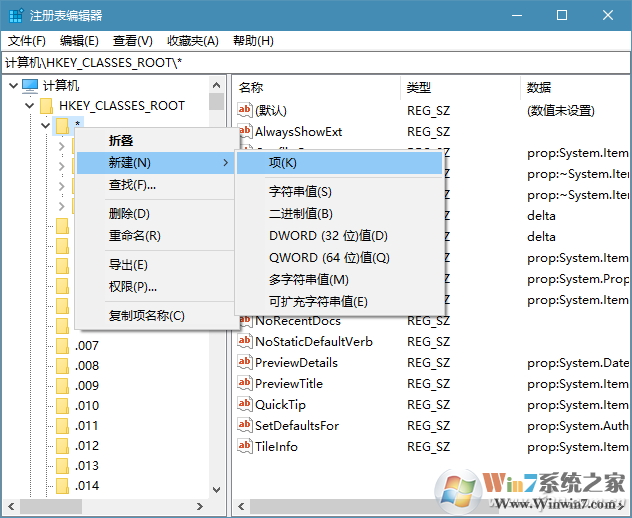Collapse the HKEY_CLASSES_ROOT tree branch
This screenshot has height=518, width=632.
pyautogui.click(x=27, y=106)
